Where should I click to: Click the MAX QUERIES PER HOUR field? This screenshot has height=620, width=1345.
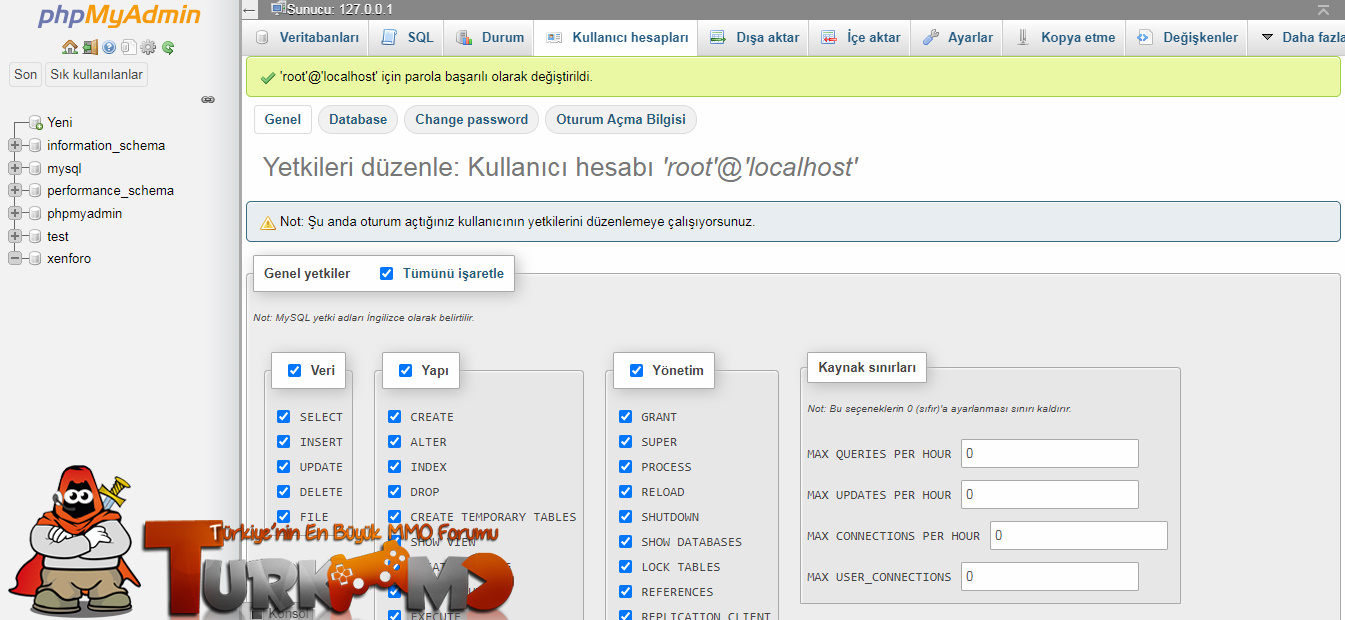1050,453
